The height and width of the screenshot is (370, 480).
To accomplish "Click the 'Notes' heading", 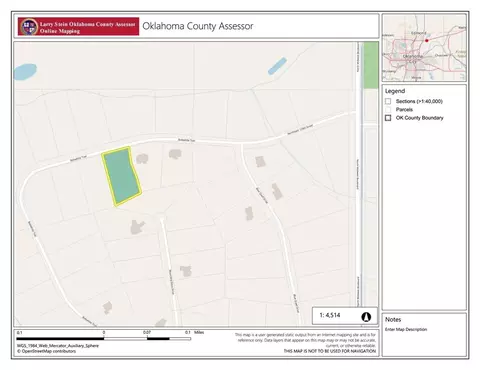I will click(x=393, y=319).
